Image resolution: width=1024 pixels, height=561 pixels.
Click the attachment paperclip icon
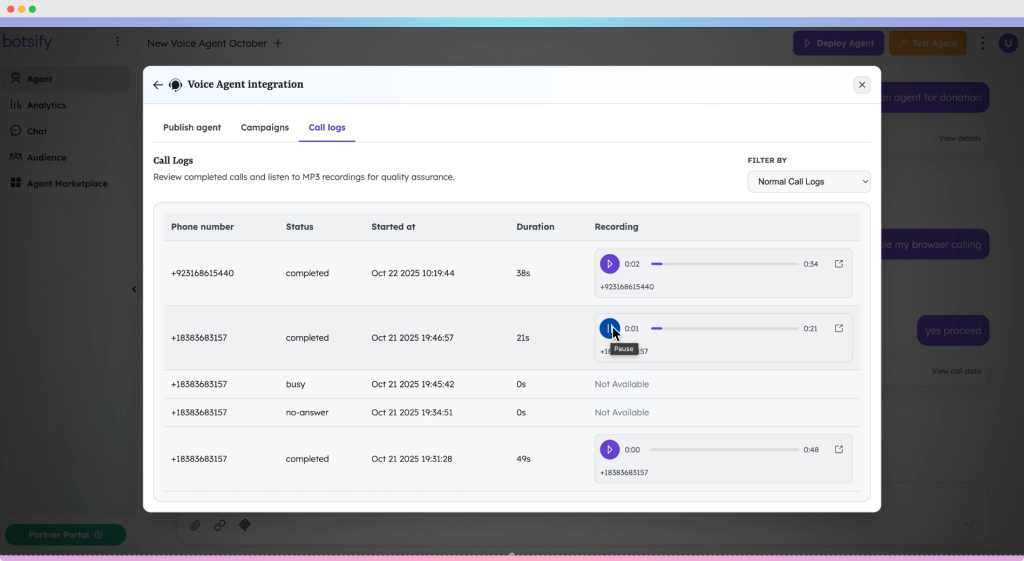coord(195,525)
